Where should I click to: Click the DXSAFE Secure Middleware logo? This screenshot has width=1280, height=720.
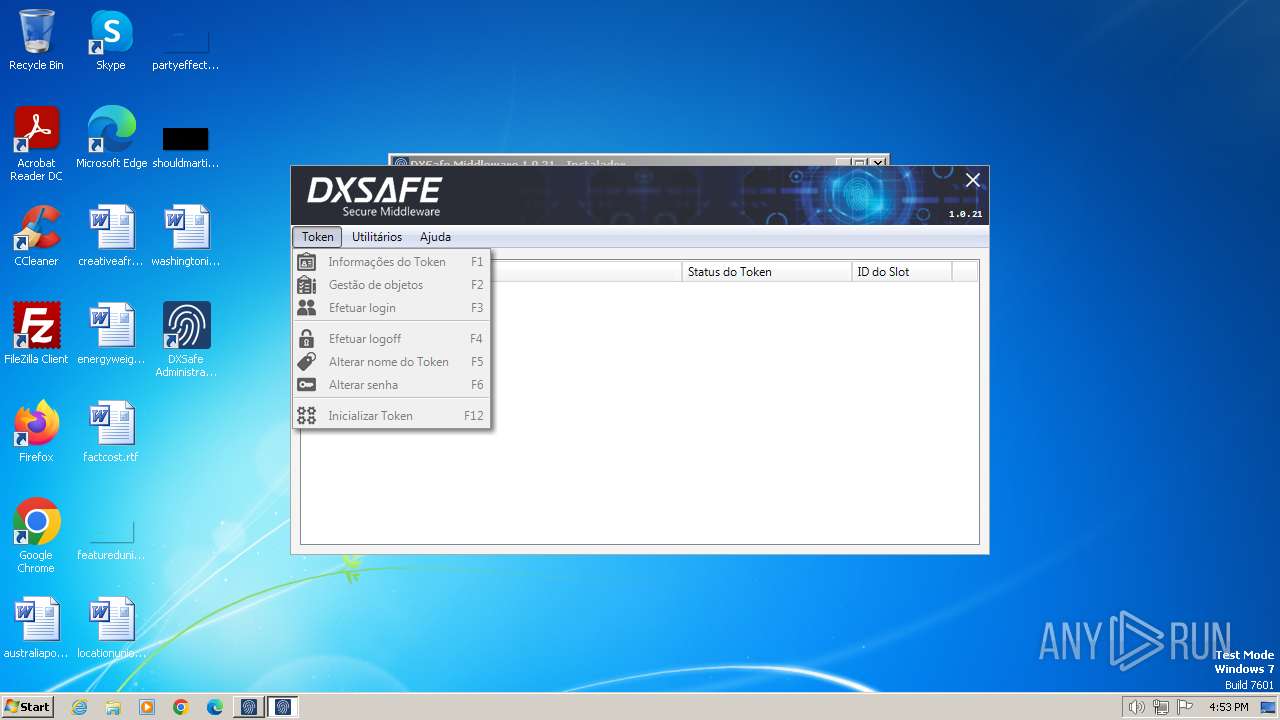(x=375, y=196)
